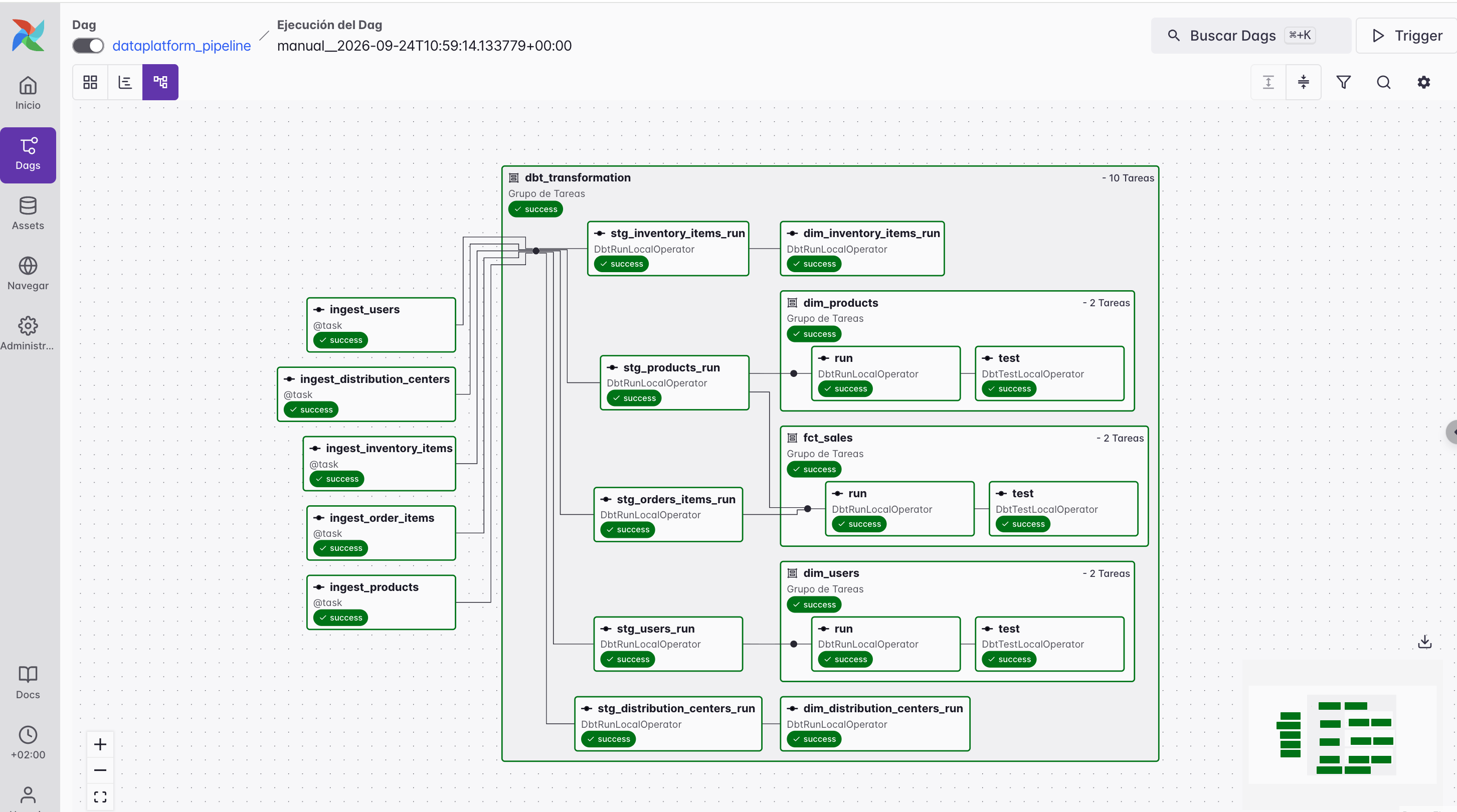This screenshot has width=1457, height=812.
Task: Select dim_distribution_centers_run task node
Action: point(875,724)
